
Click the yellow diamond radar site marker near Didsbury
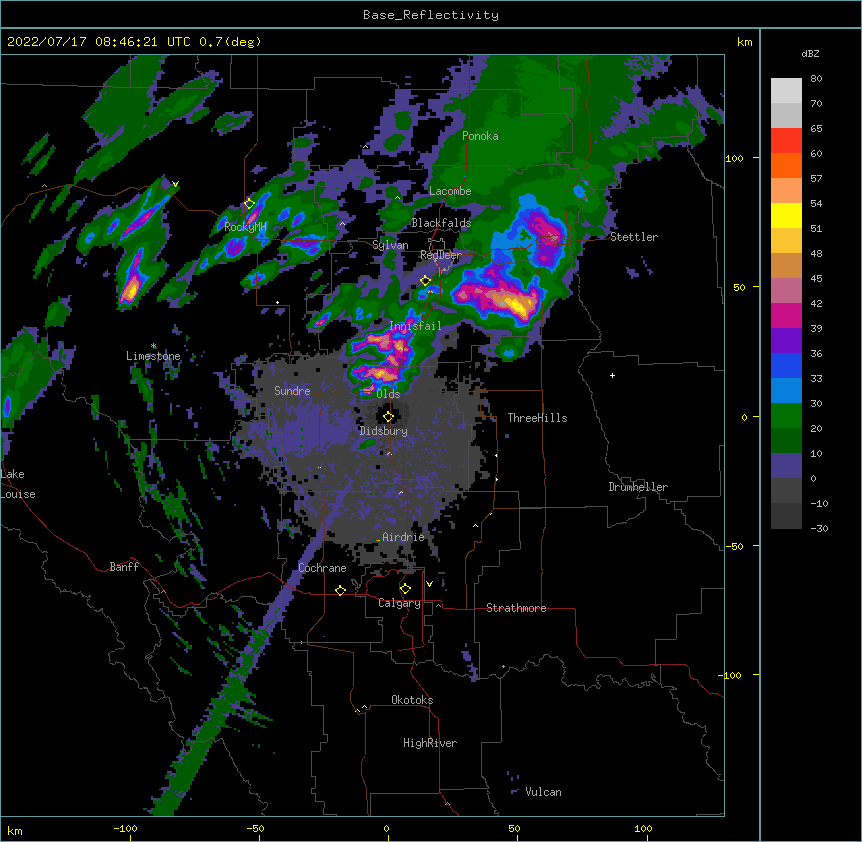coord(388,417)
